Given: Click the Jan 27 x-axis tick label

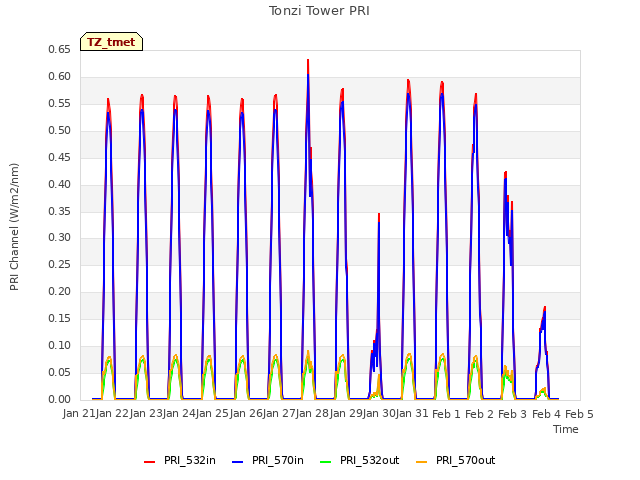Looking at the screenshot, I should coord(279,414).
